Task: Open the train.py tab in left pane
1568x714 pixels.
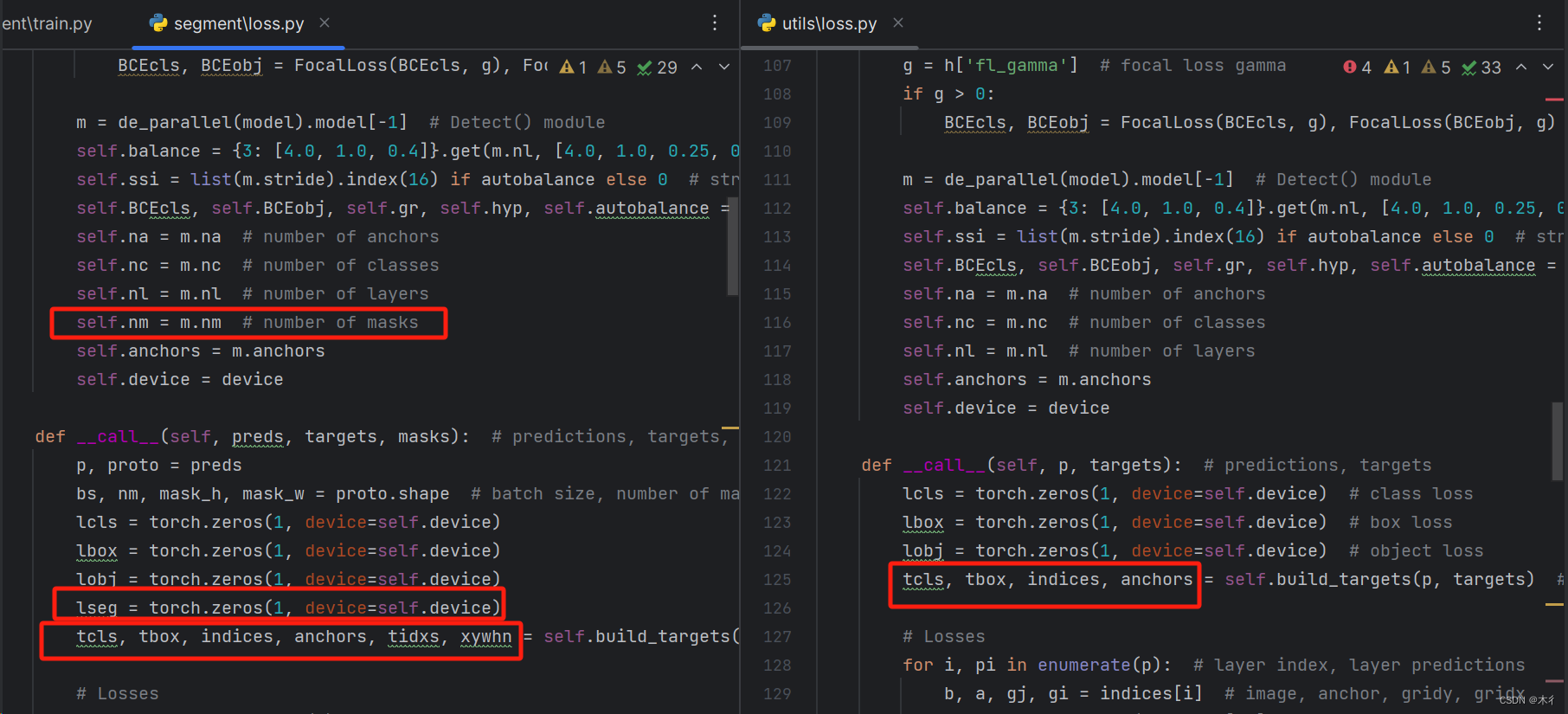Action: point(47,23)
